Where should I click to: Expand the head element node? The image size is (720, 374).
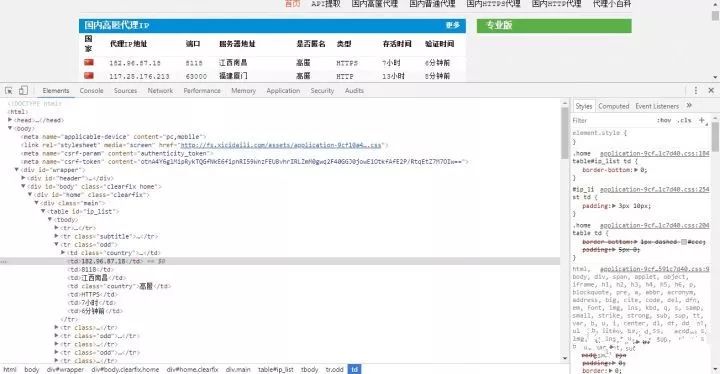pos(10,120)
